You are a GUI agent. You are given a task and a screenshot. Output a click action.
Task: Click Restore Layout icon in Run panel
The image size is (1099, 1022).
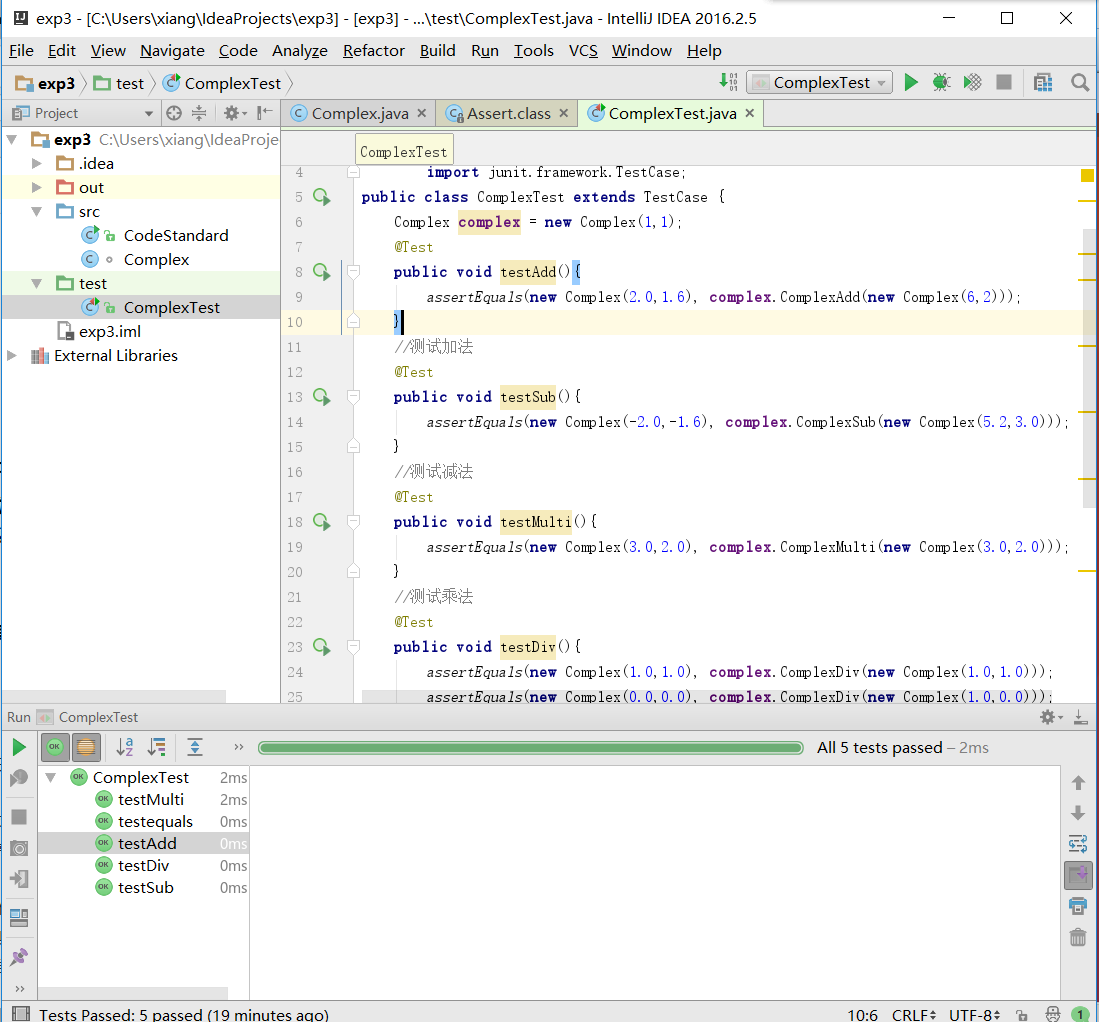(20, 918)
